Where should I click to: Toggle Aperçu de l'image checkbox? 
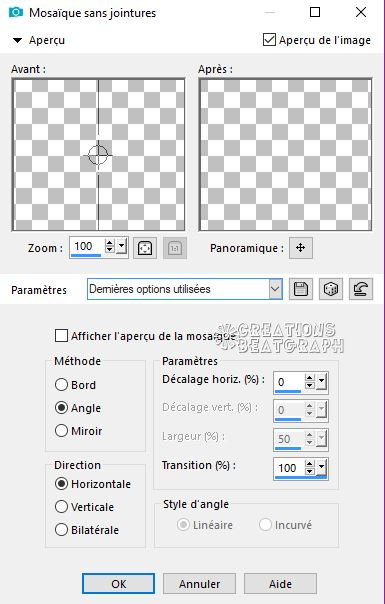(269, 40)
